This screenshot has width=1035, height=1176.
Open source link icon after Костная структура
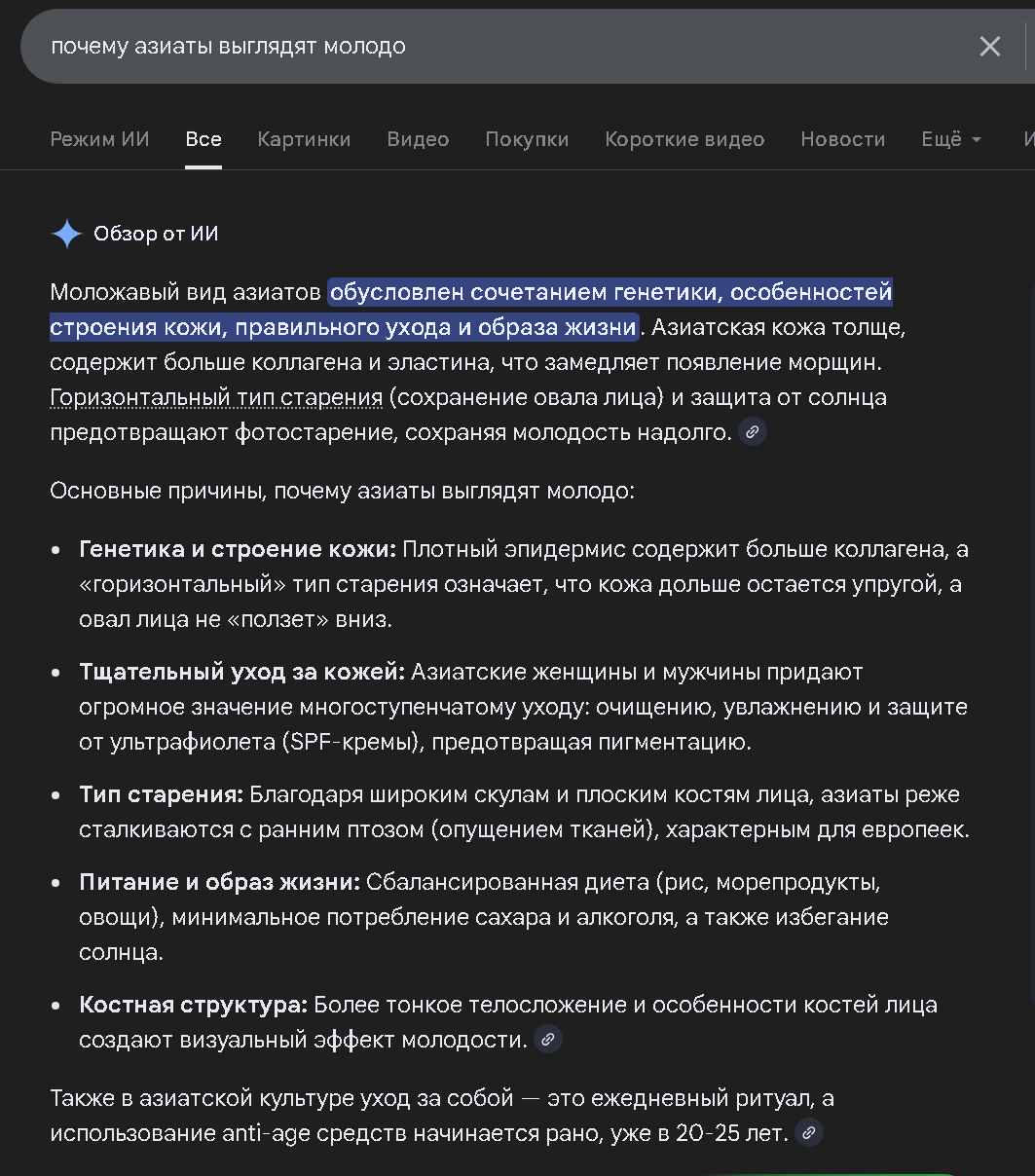point(548,1040)
